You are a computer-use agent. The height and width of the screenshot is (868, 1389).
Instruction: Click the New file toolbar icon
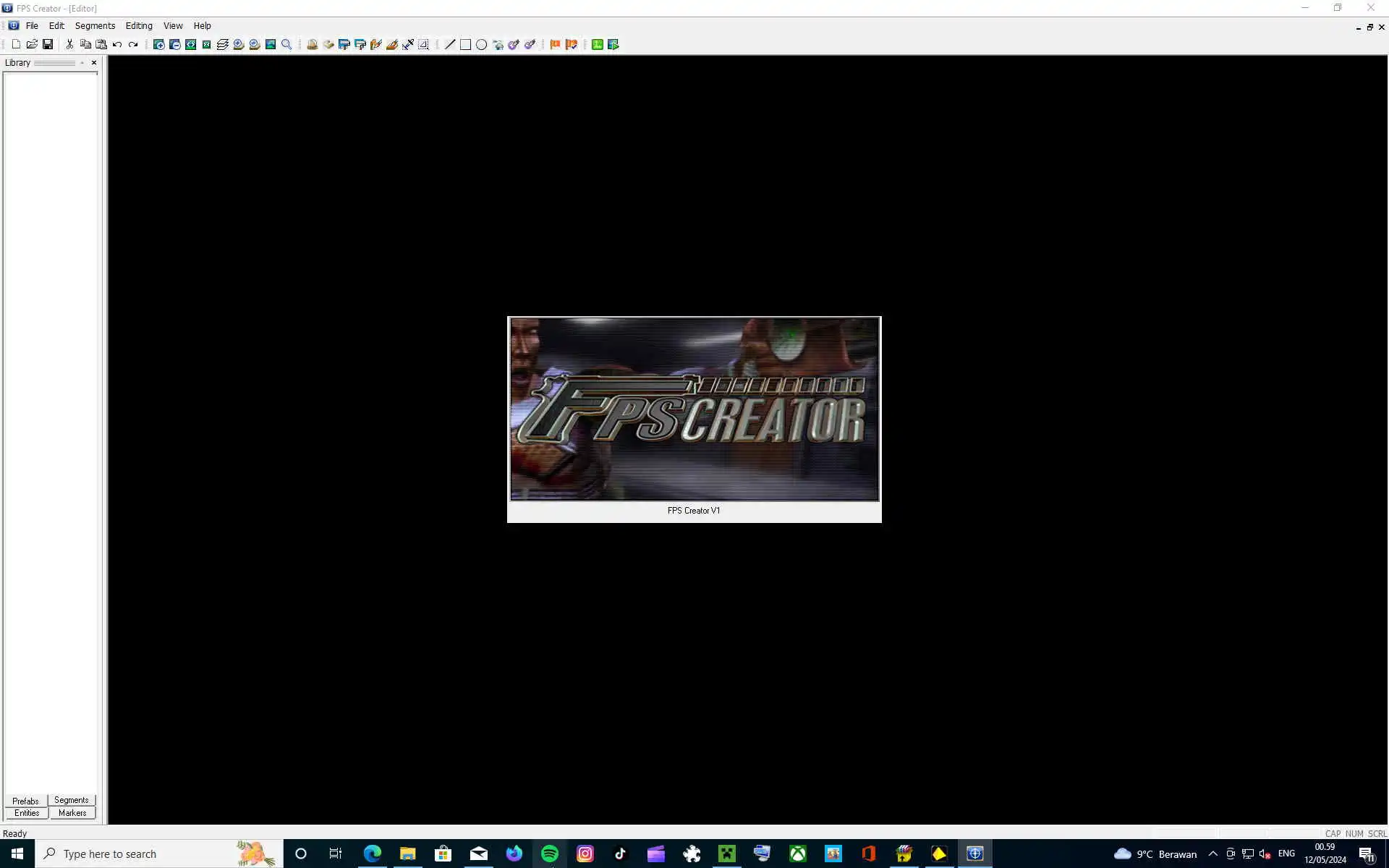pos(16,44)
